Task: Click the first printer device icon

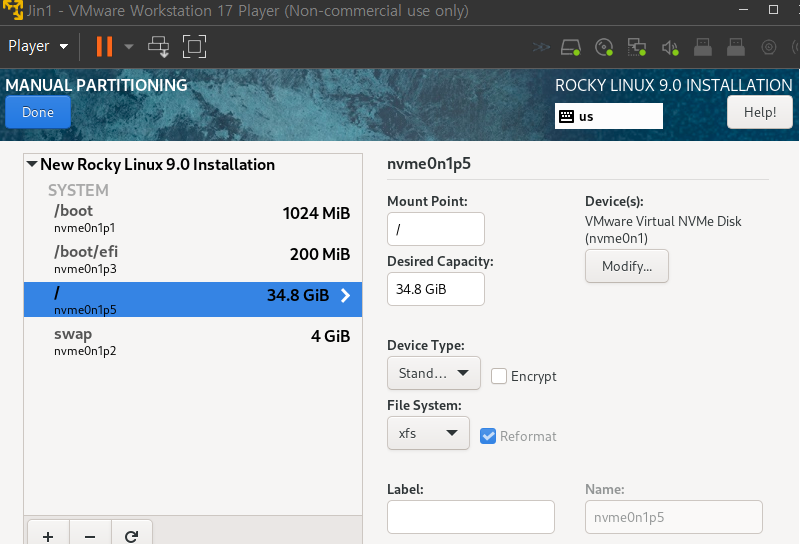Action: click(x=703, y=47)
